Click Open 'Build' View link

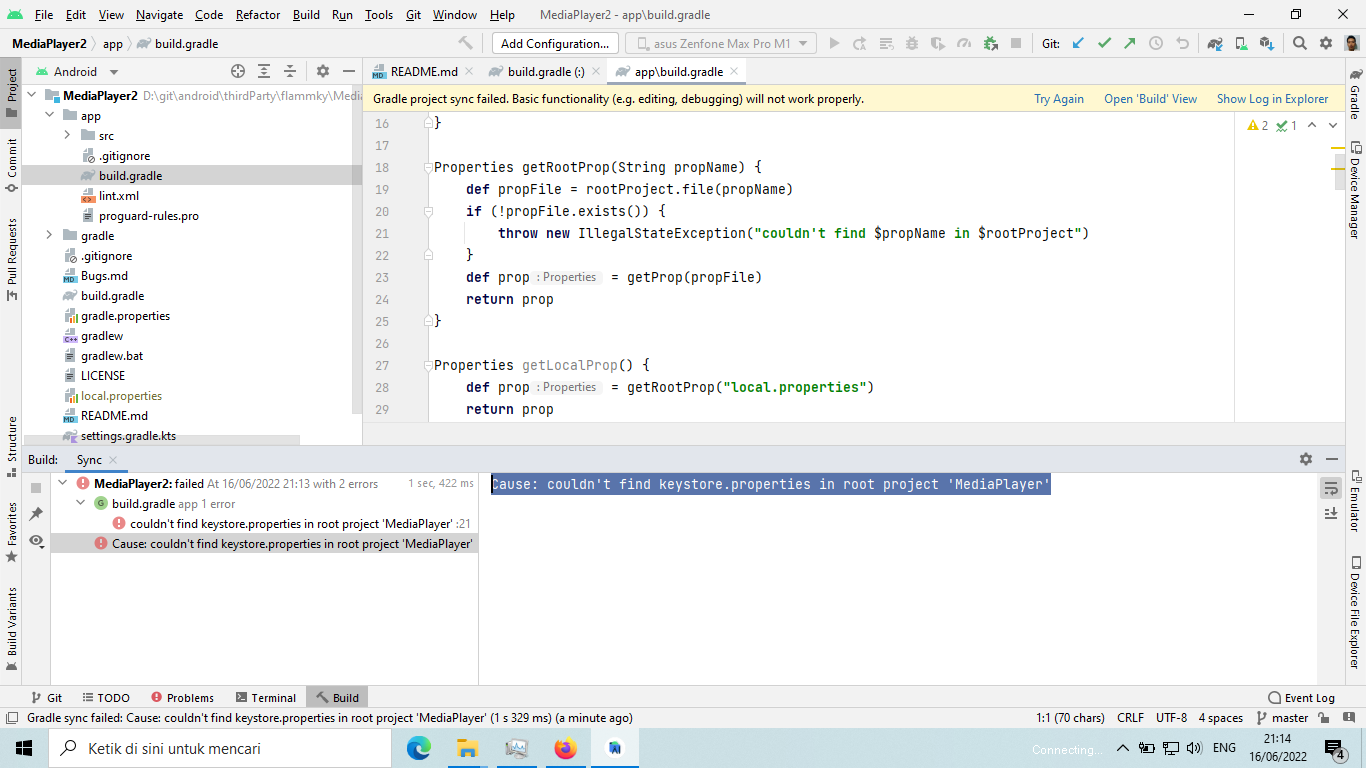pos(1150,99)
